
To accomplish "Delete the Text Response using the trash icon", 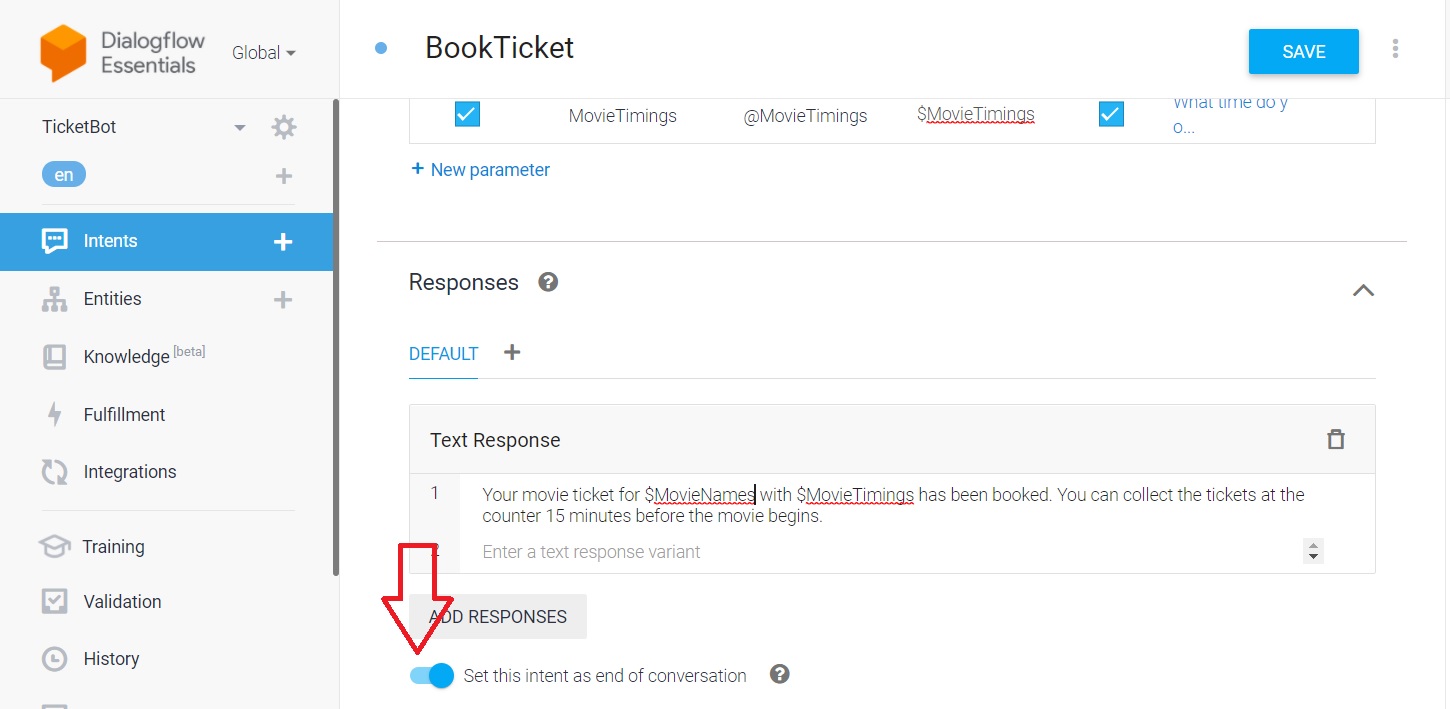I will point(1336,439).
